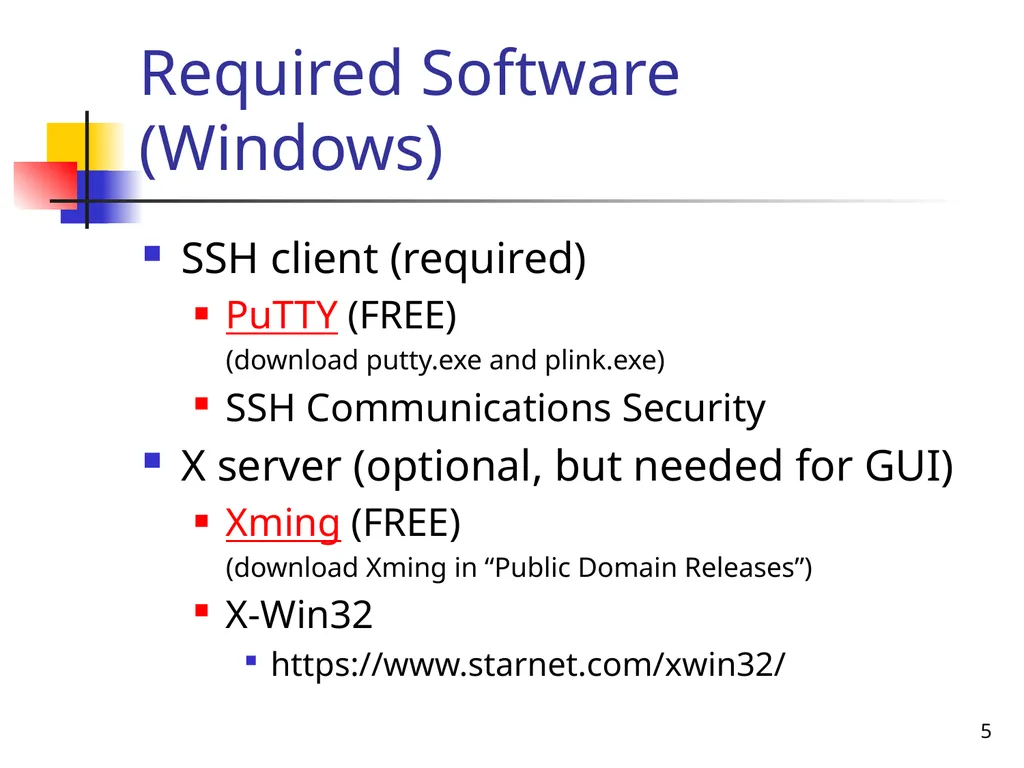Screen dimensions: 1024x768
Task: Click the '(FREE)' text next to PuTTY
Action: (402, 316)
